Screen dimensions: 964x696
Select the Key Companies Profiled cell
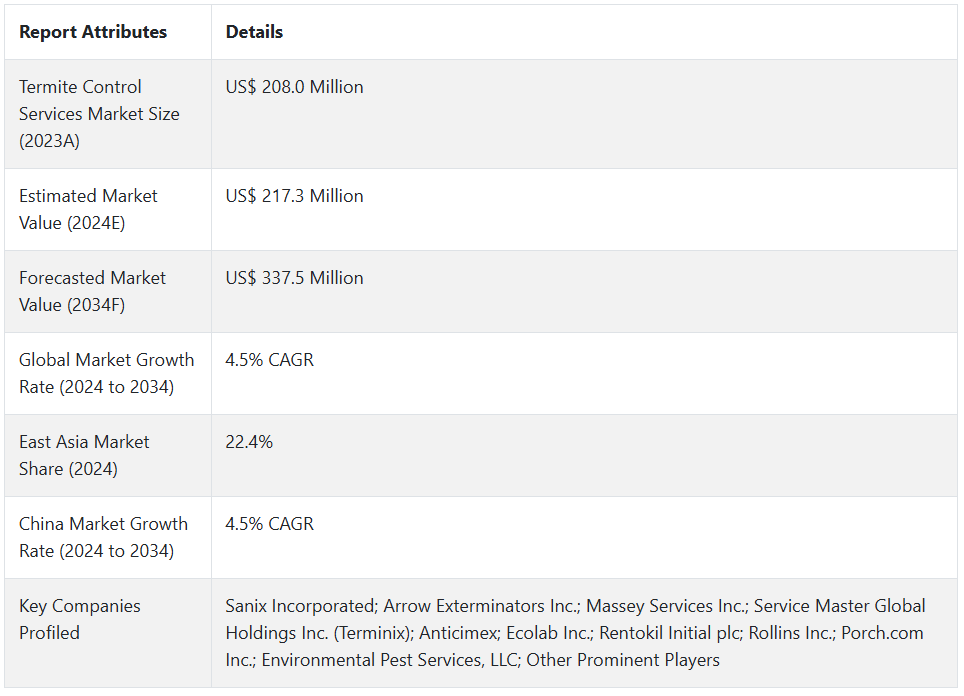point(79,619)
